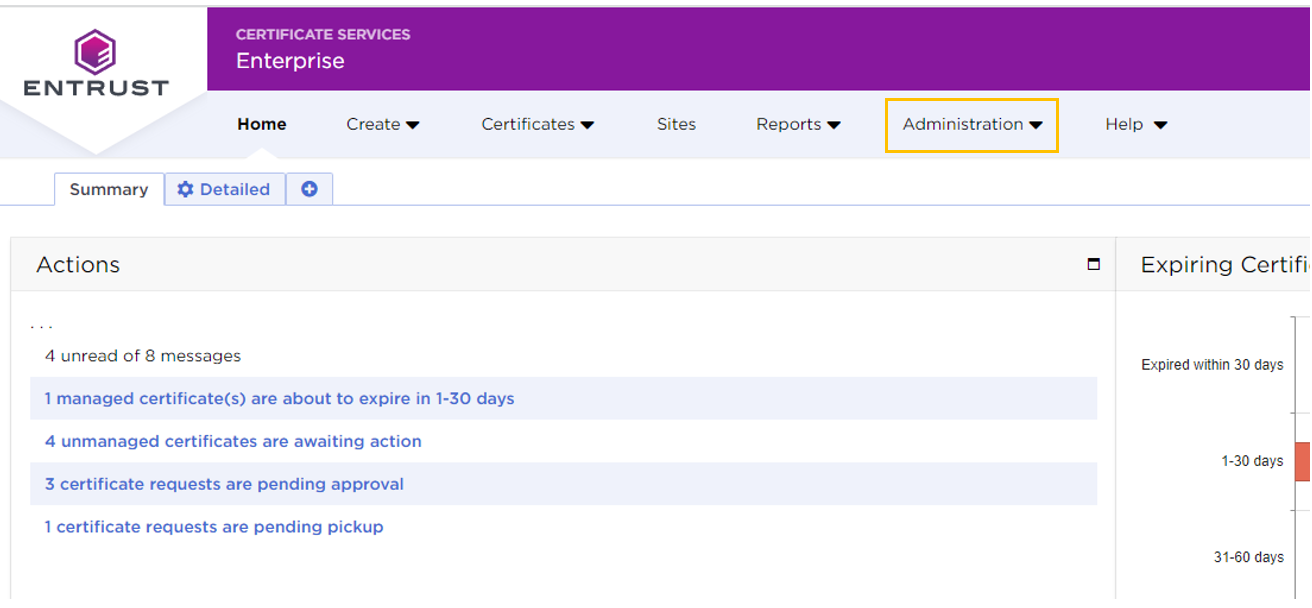Click the Certificate Services header label

[x=323, y=34]
